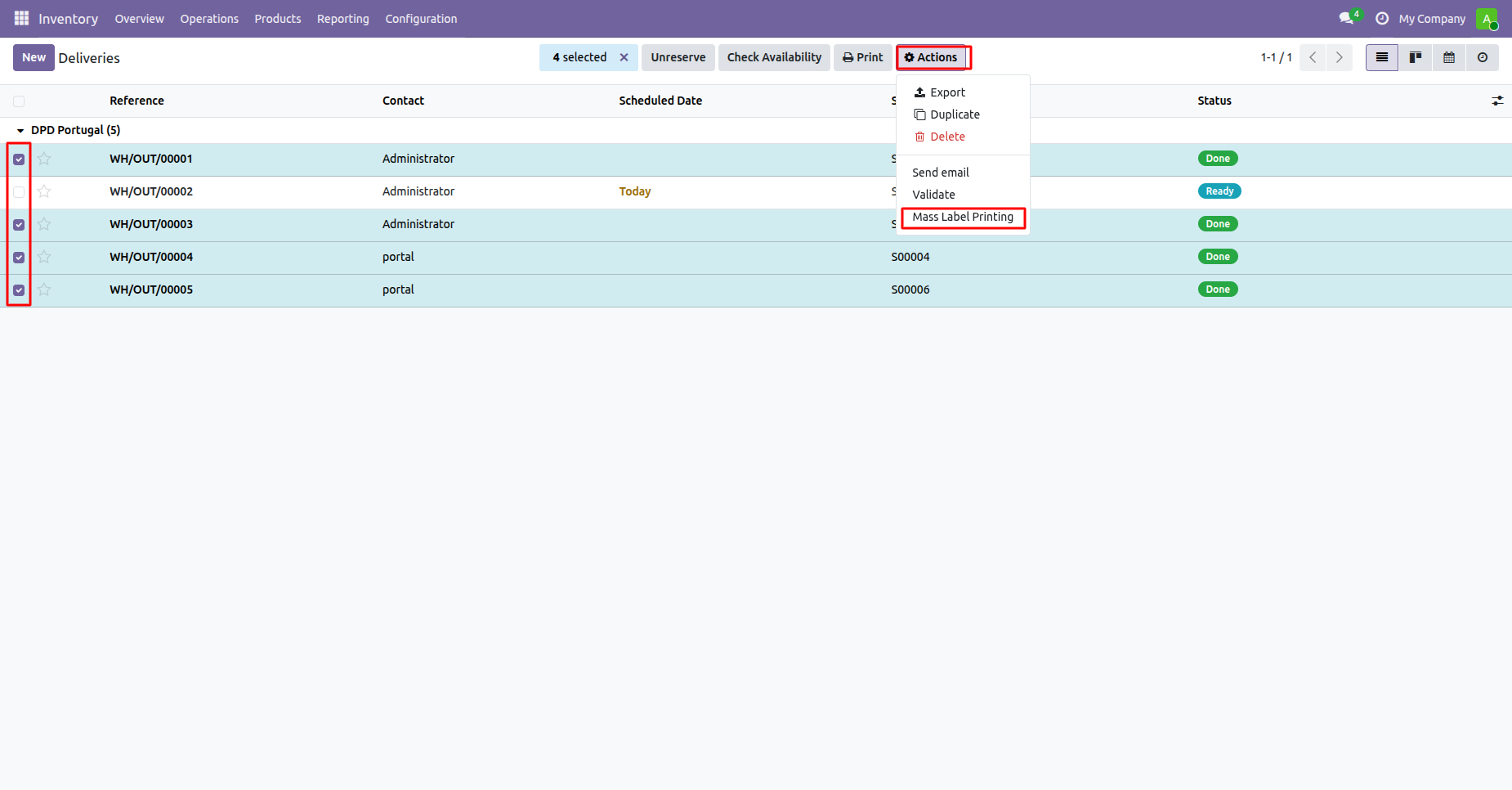1512x790 pixels.
Task: Open delivery WH/OUT/00005
Action: point(151,290)
